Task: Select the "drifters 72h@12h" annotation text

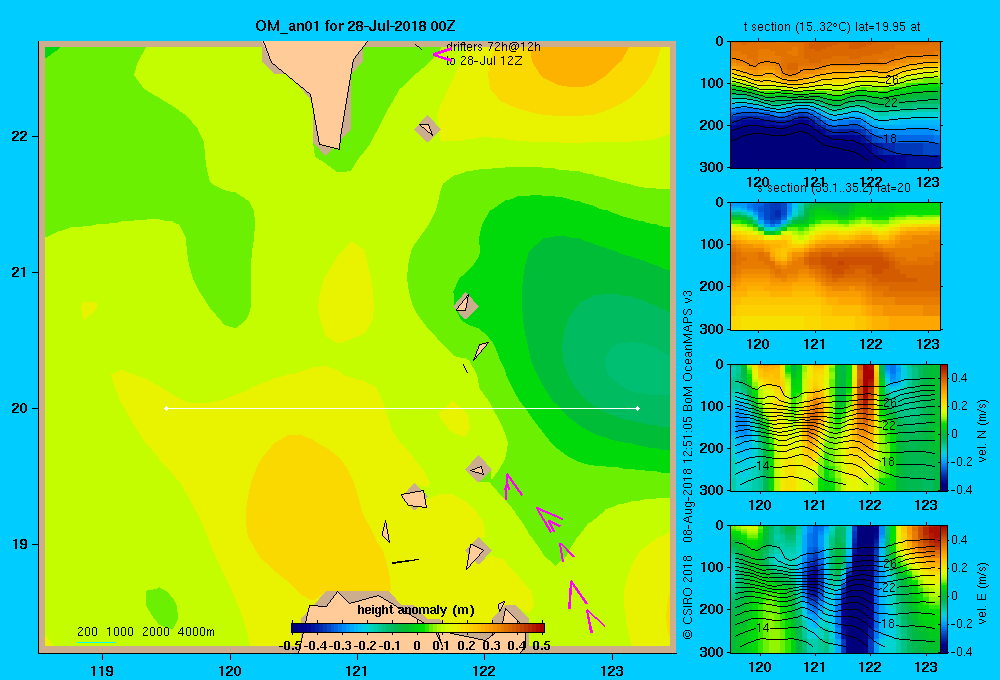Action: click(493, 47)
